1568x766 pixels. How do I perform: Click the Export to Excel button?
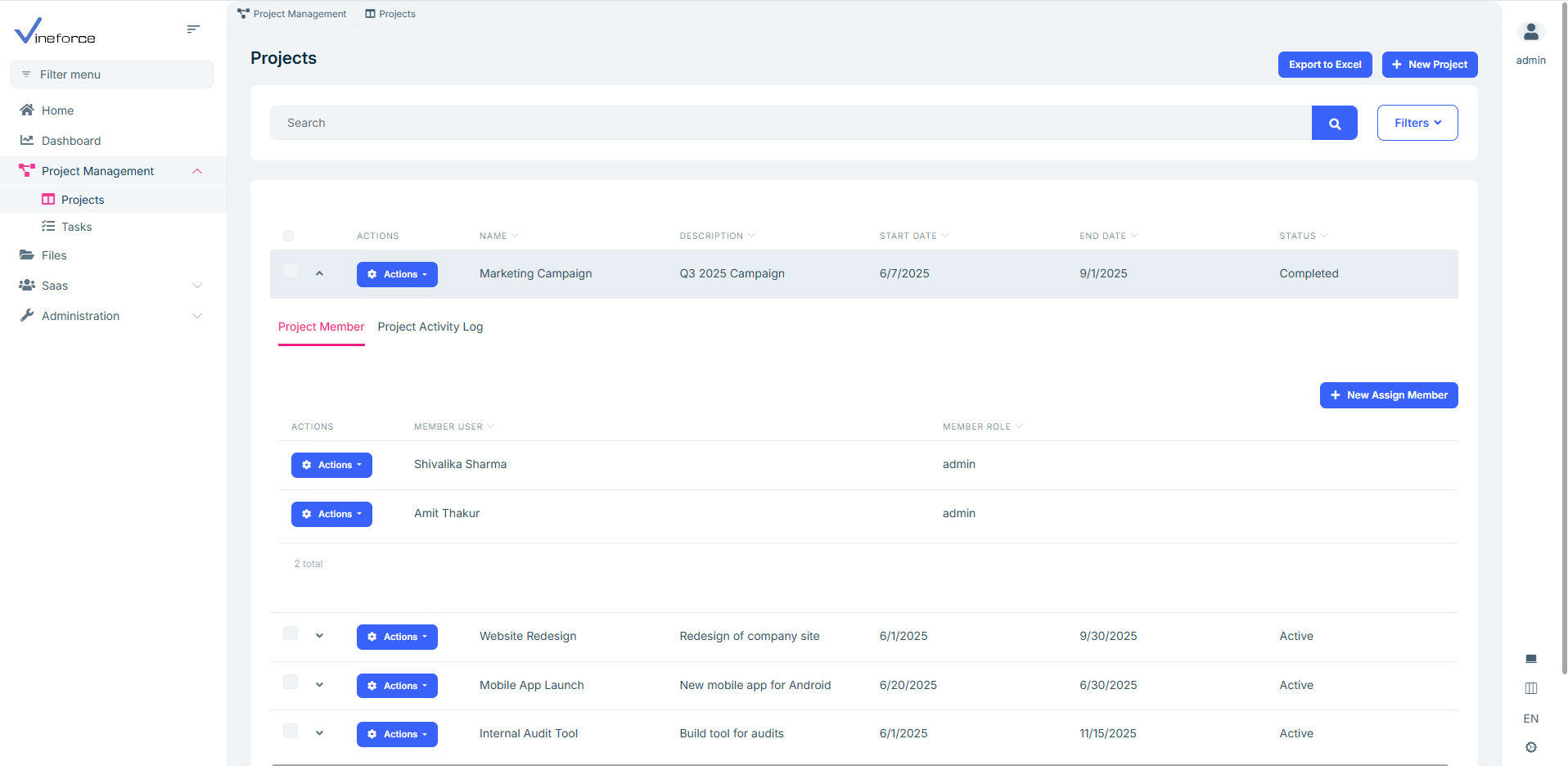(x=1324, y=65)
